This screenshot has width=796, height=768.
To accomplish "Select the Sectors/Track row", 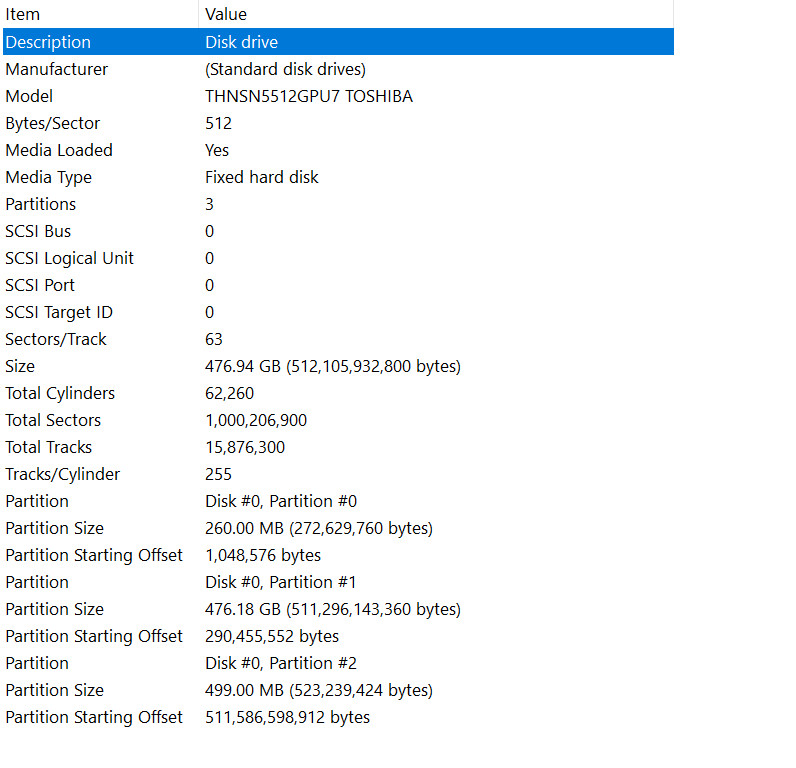I will pos(338,339).
